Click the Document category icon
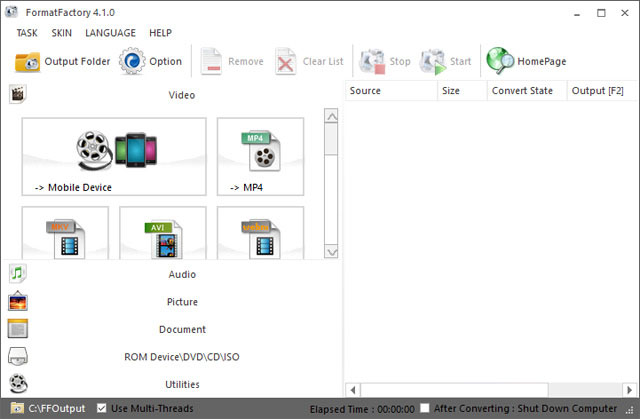Viewport: 640px width, 419px height. point(18,329)
